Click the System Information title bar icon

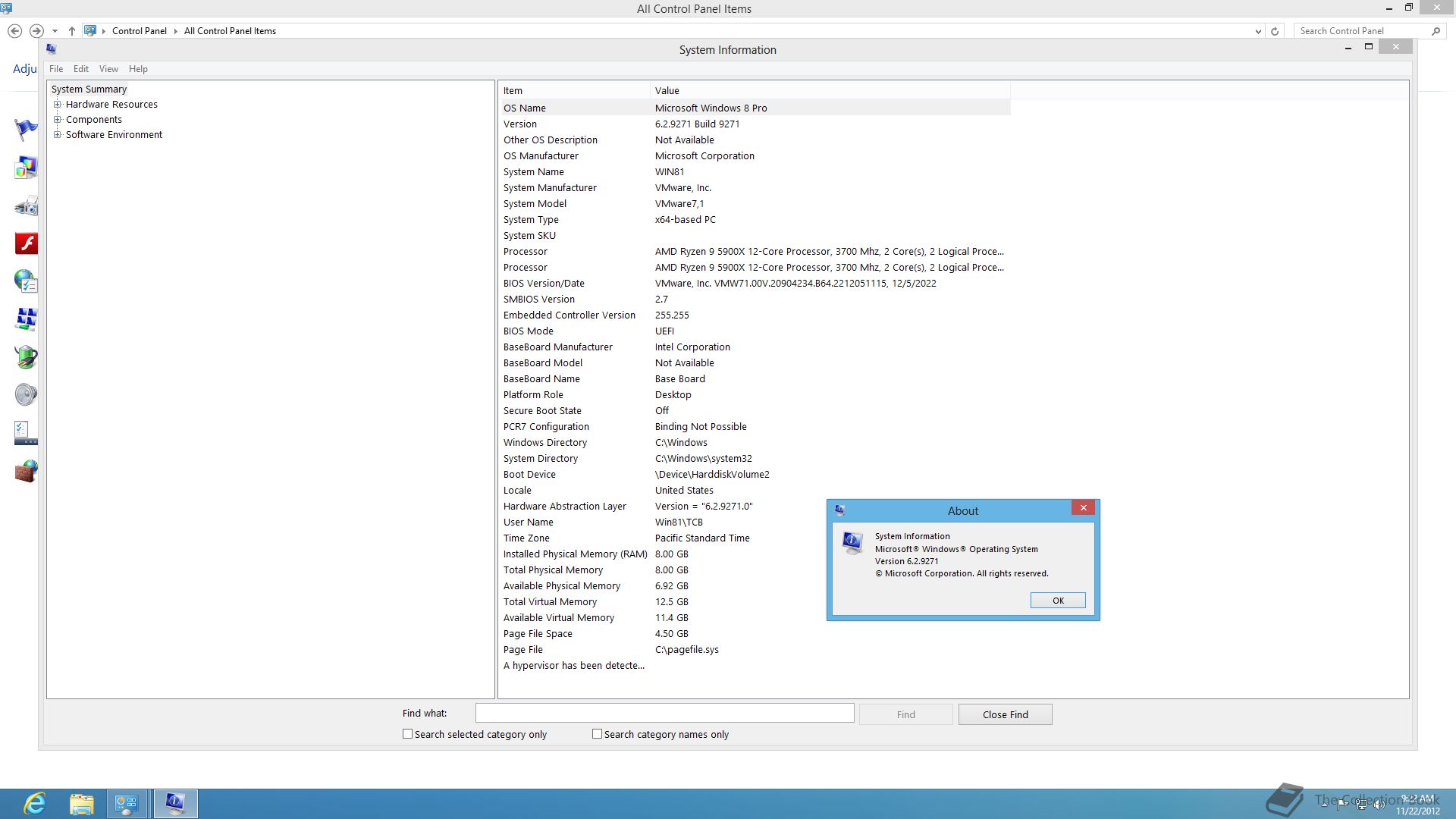52,49
